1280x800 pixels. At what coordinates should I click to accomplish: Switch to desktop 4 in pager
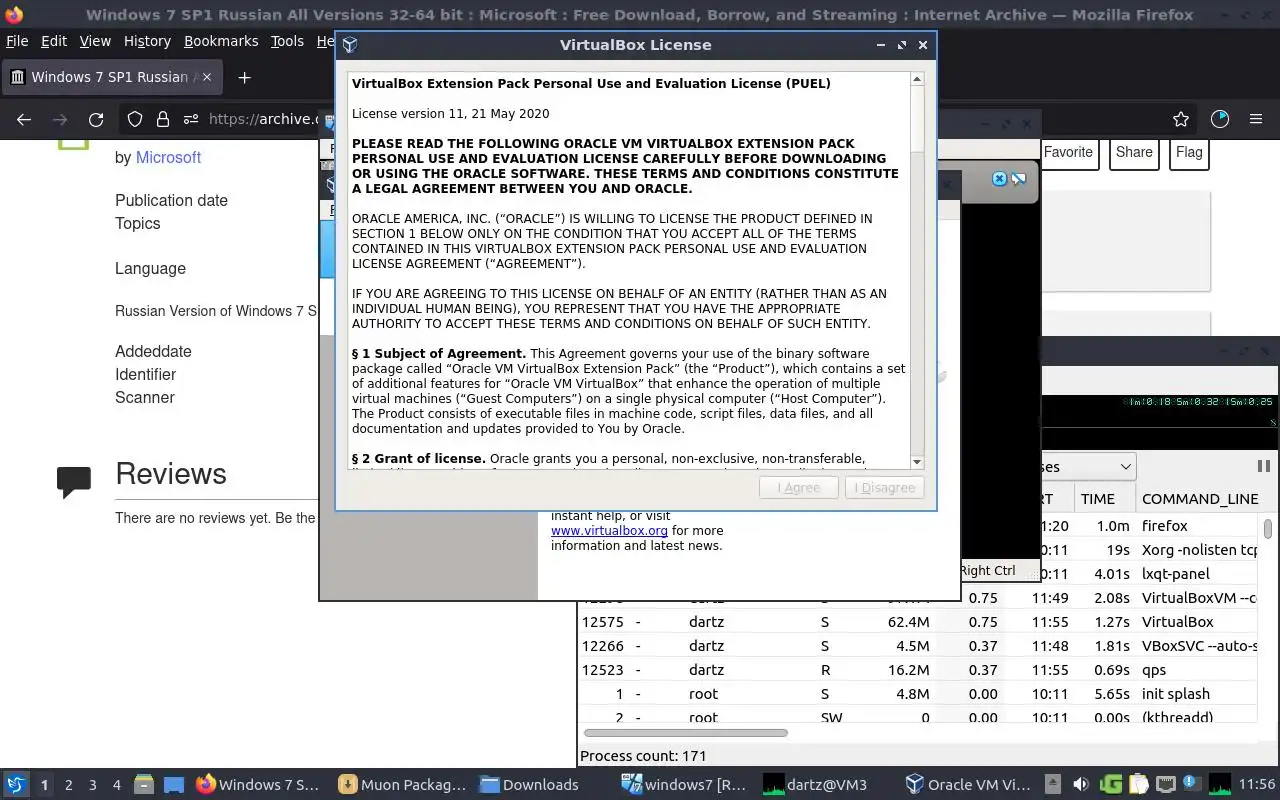click(x=116, y=785)
